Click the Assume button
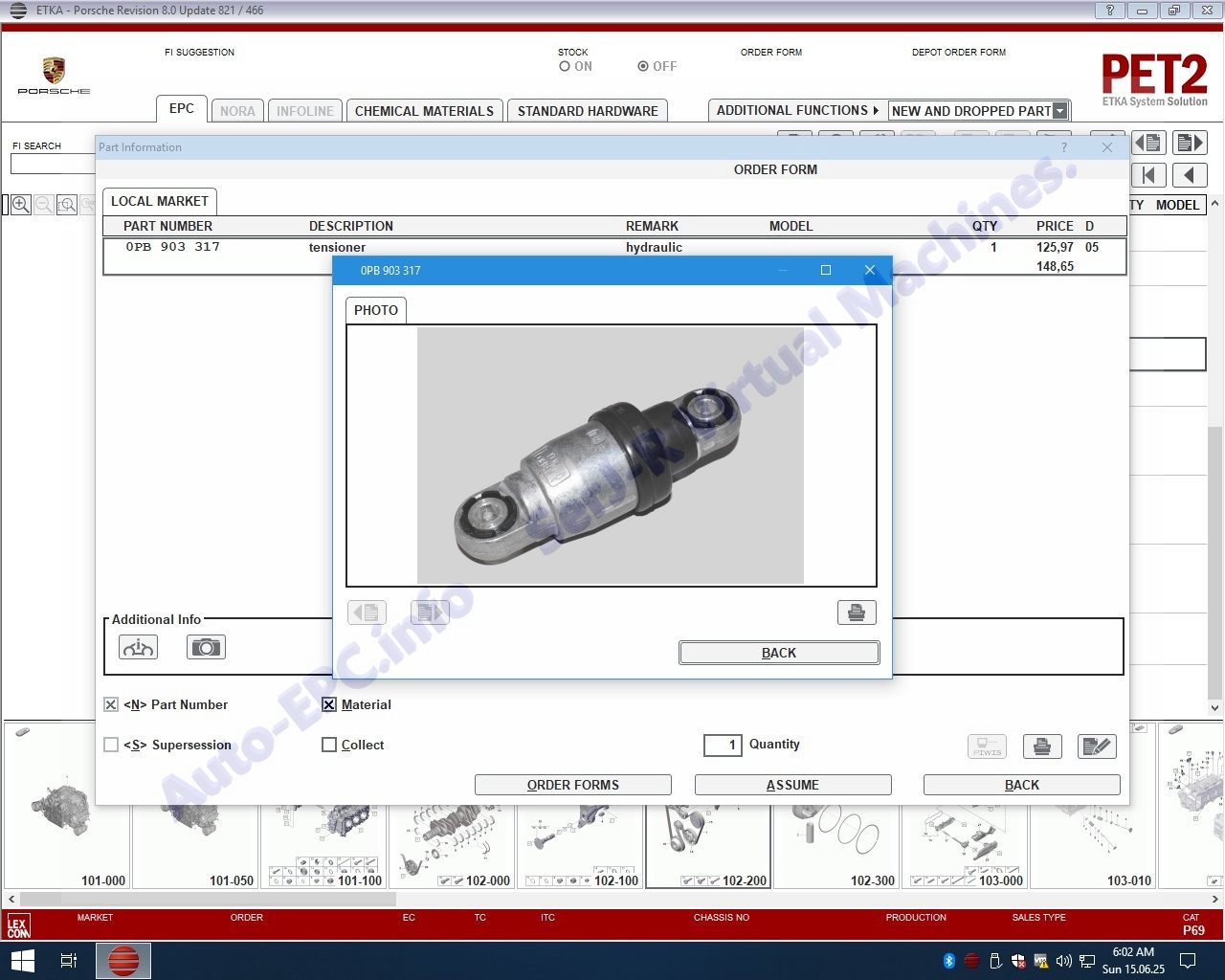This screenshot has height=980, width=1225. [x=792, y=785]
